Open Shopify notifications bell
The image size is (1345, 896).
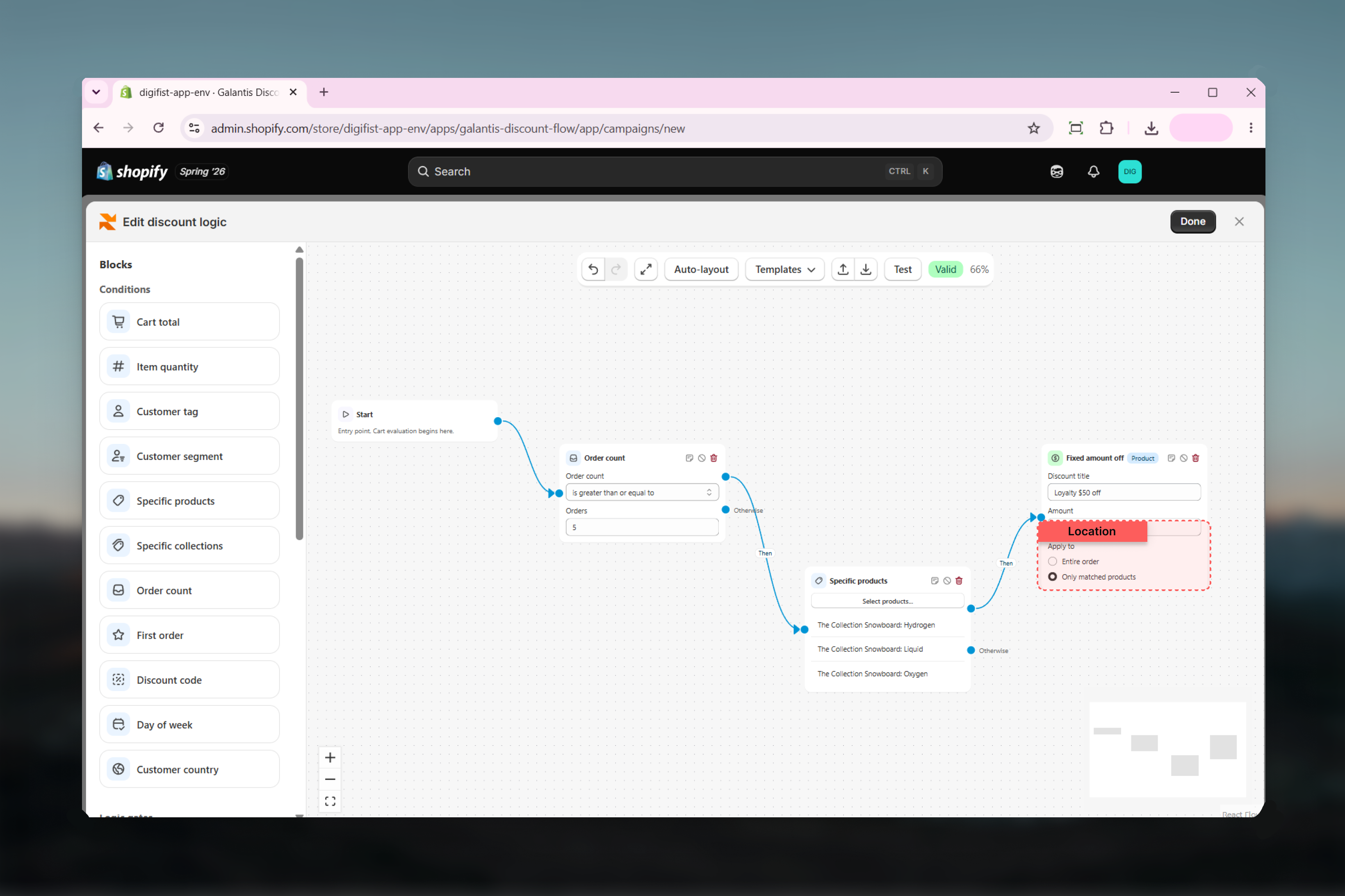click(1093, 171)
